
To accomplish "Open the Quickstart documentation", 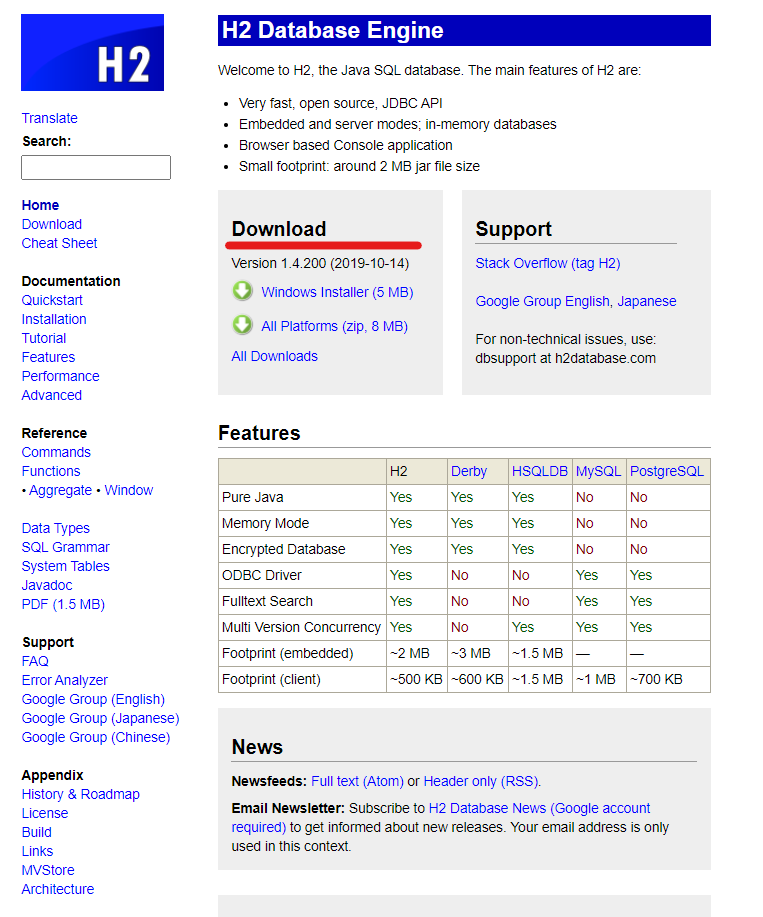I will [x=52, y=300].
